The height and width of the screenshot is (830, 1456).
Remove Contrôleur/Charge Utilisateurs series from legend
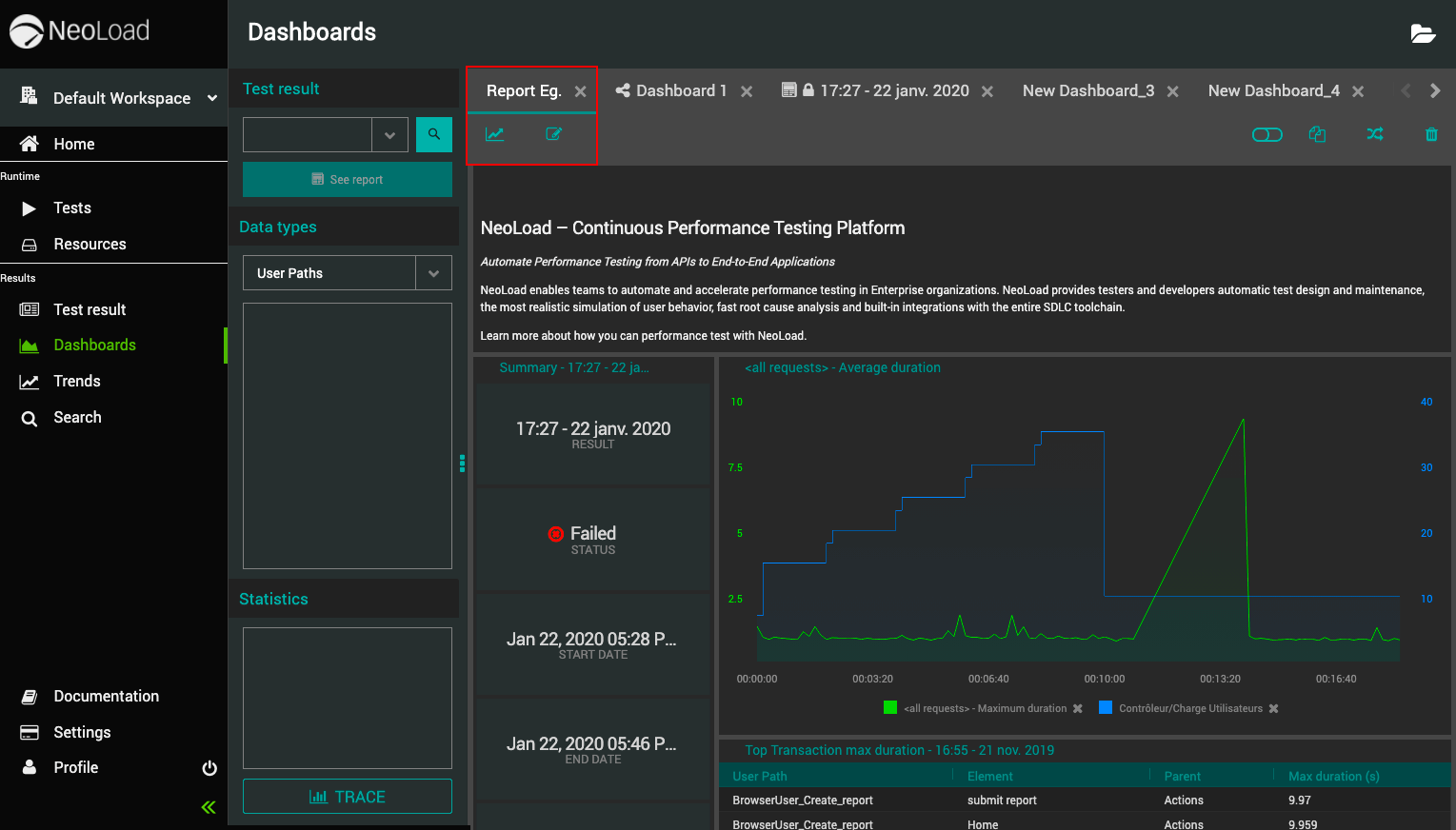coord(1273,708)
